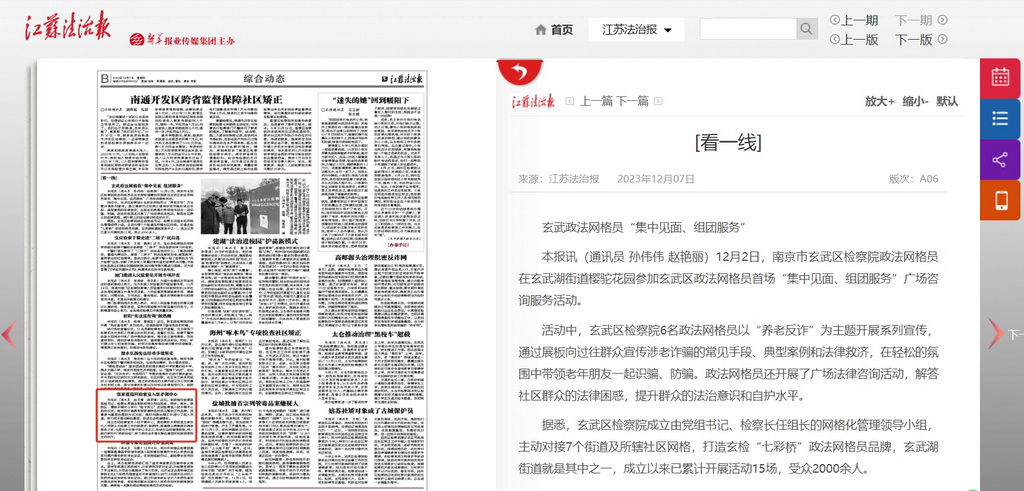Viewport: 1024px width, 491px height.
Task: Expand the 江苏法治报 dropdown
Action: point(636,30)
